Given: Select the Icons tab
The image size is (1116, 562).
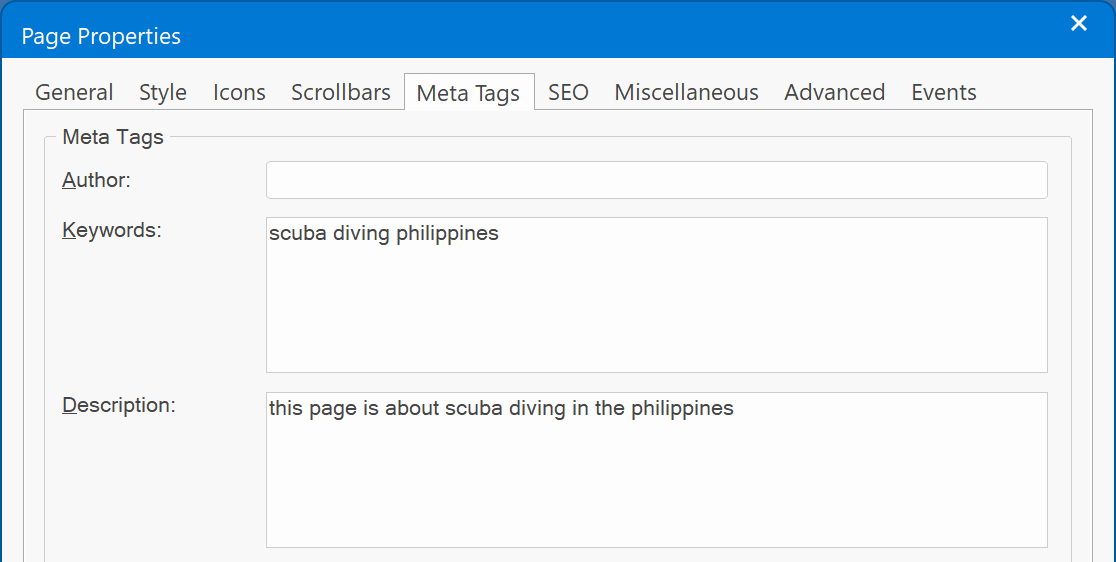Looking at the screenshot, I should coord(239,93).
